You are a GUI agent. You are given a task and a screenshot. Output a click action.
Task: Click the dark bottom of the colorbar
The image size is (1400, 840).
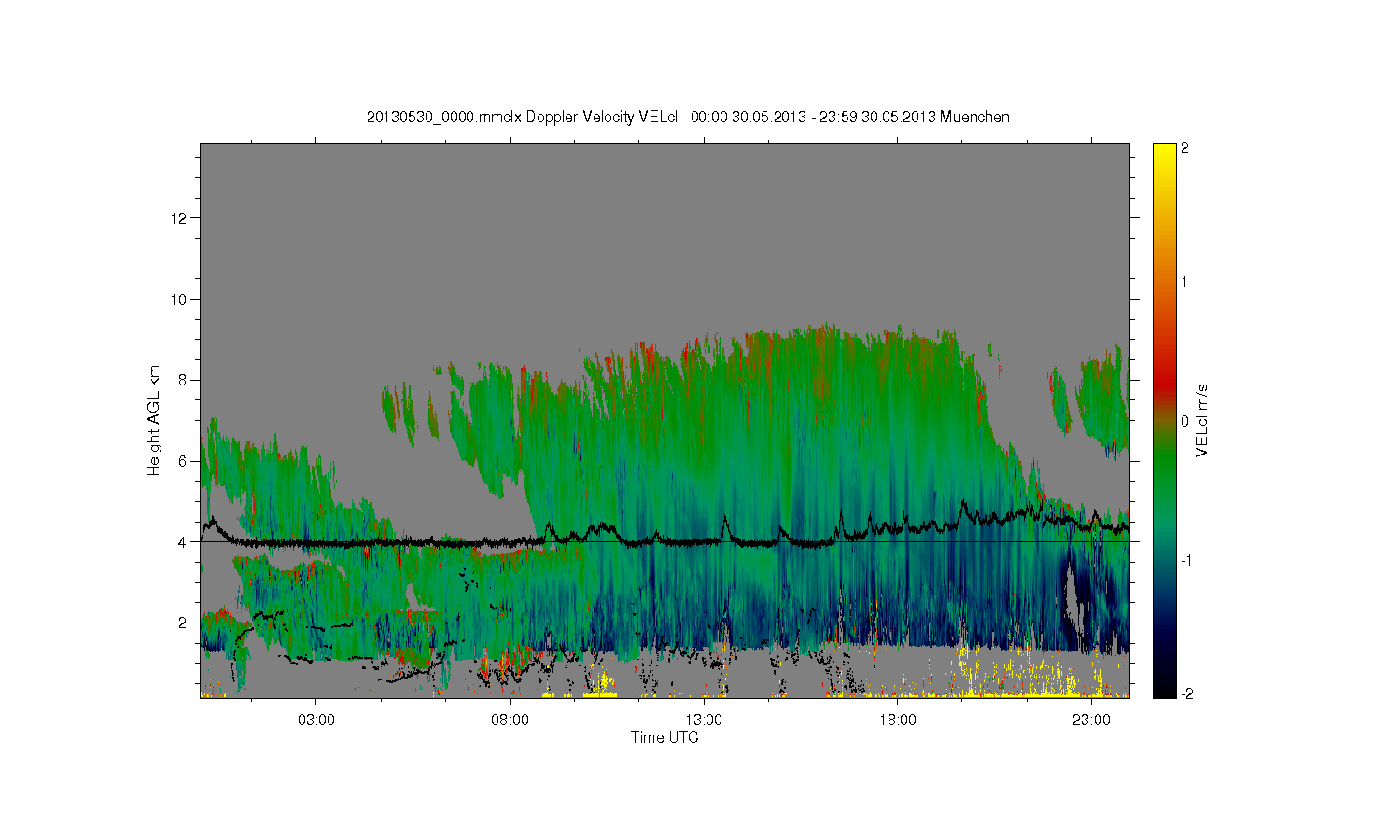[1164, 686]
